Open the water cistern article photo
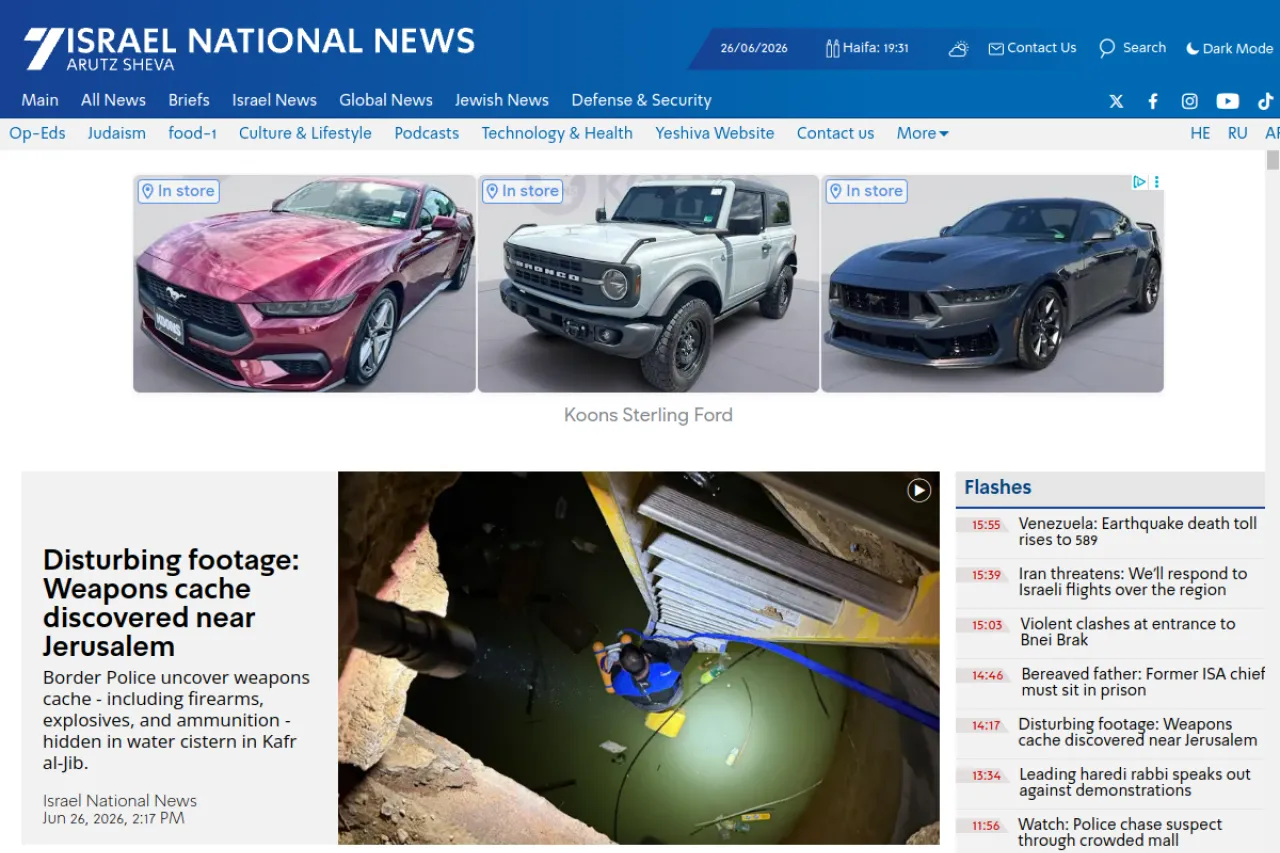The image size is (1280, 853). (639, 658)
